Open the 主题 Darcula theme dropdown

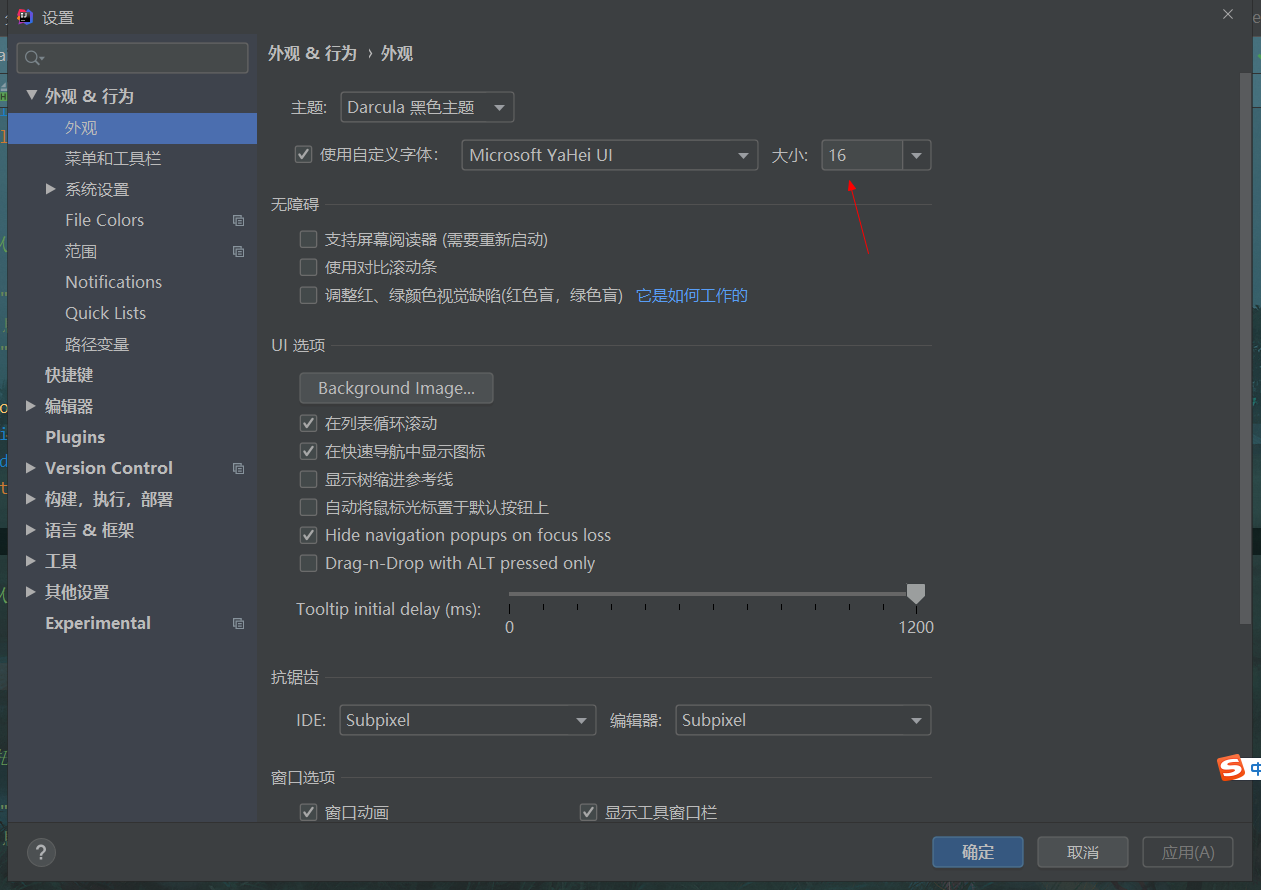(x=427, y=107)
